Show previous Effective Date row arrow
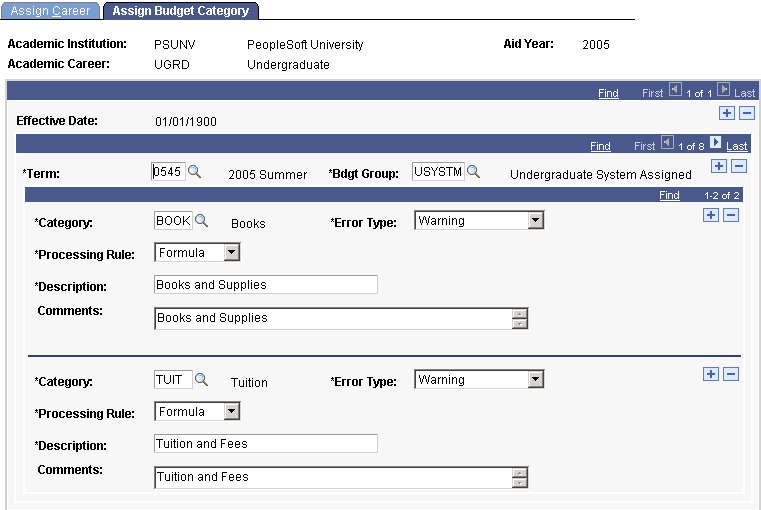This screenshot has width=761, height=510. (676, 89)
